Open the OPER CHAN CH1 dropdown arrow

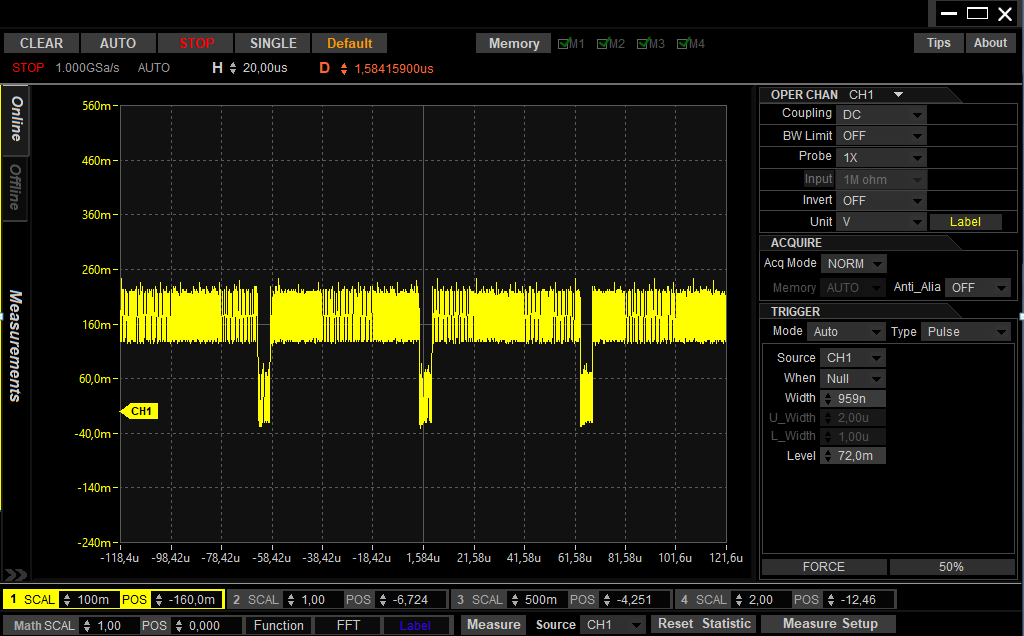899,95
